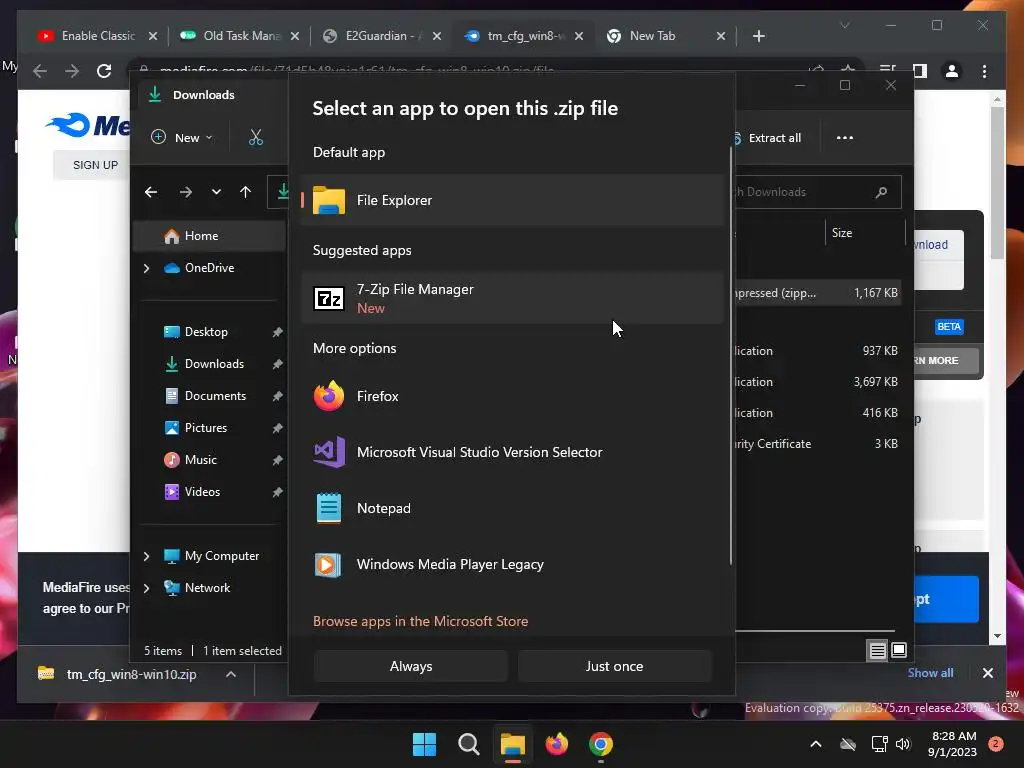Viewport: 1024px width, 768px height.
Task: Click the Just once button
Action: pos(614,666)
